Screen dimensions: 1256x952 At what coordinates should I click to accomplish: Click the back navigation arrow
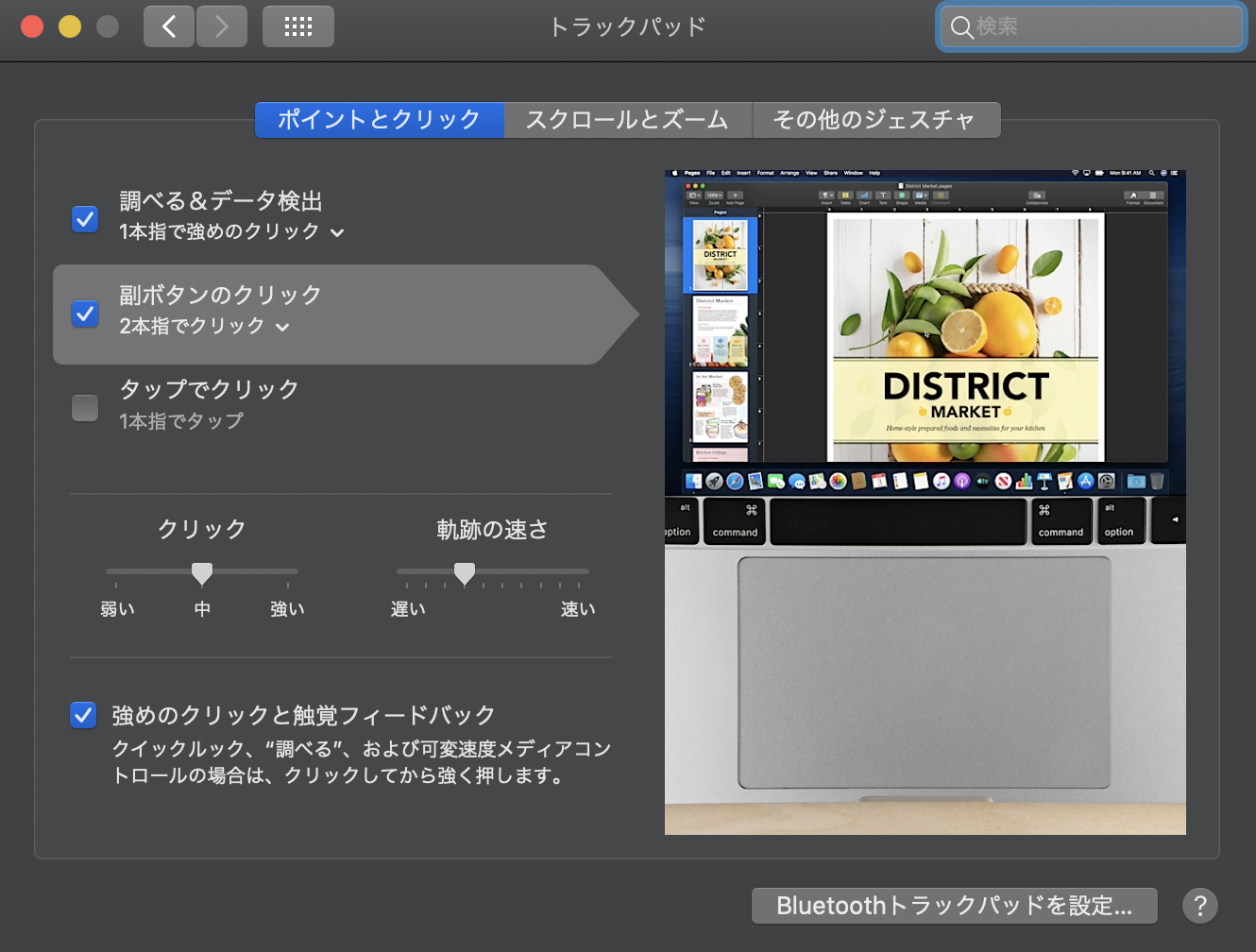click(169, 26)
